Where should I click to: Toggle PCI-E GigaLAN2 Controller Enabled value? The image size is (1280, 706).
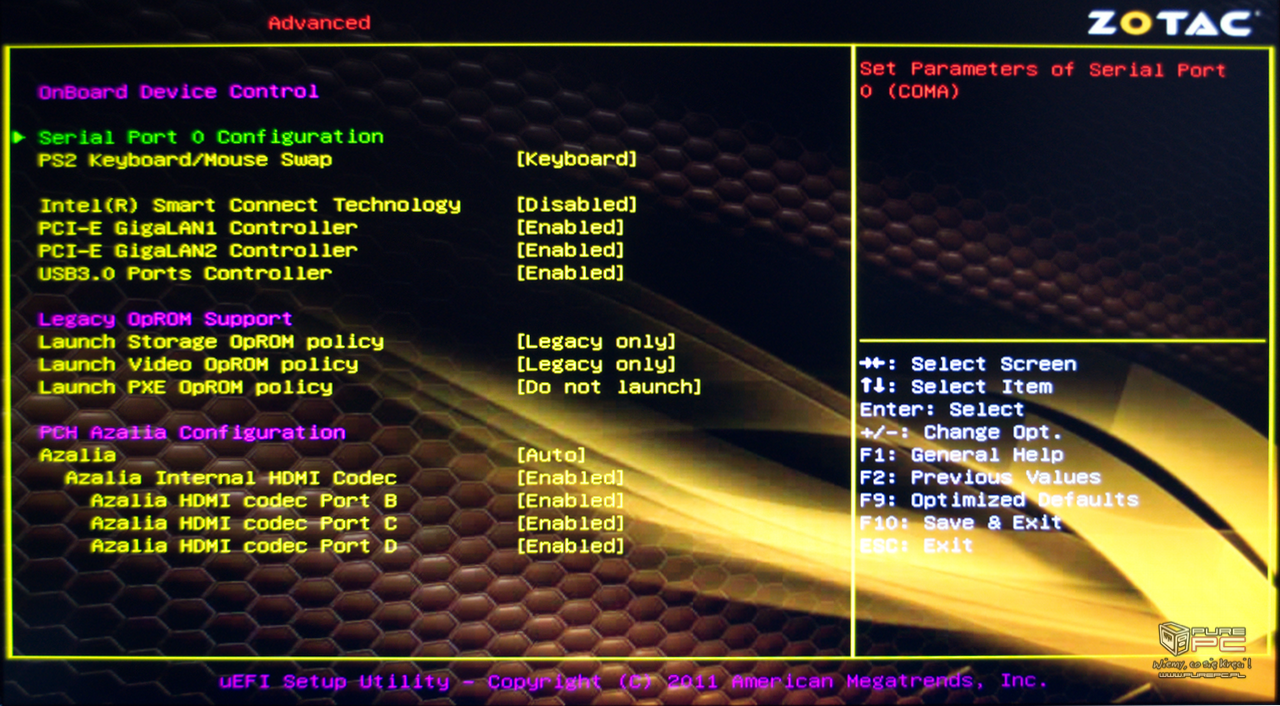570,251
